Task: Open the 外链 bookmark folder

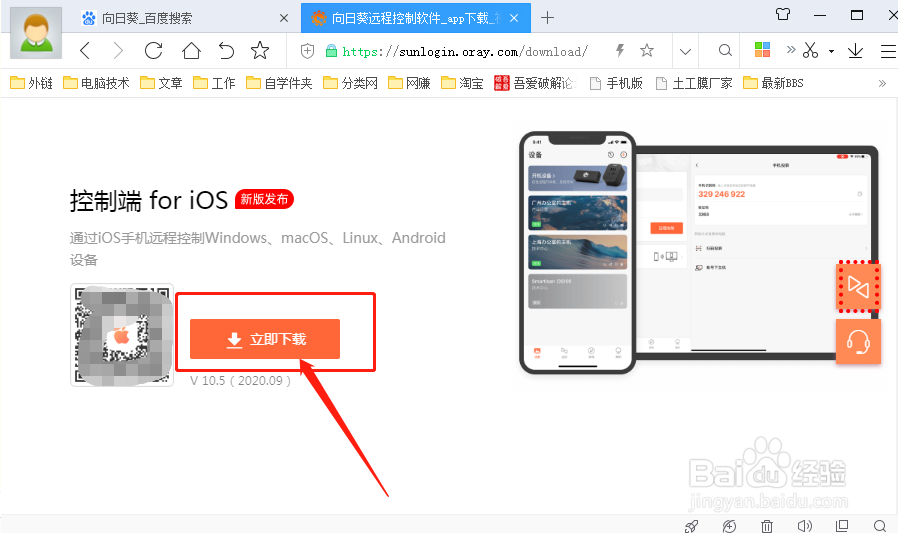Action: [31, 84]
